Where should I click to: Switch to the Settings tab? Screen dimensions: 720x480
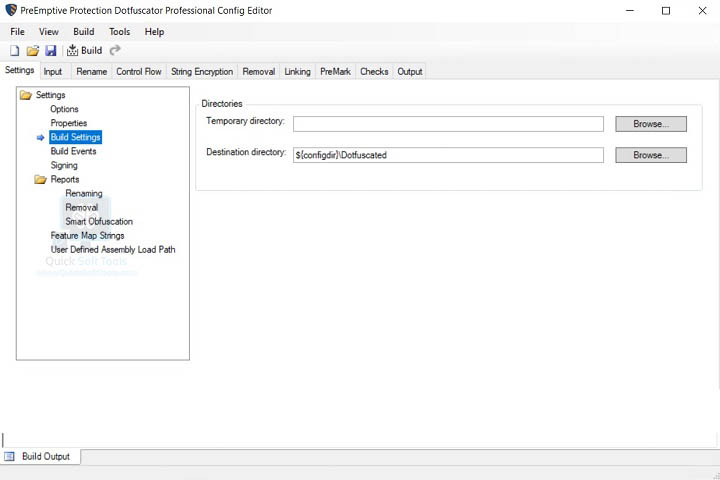pyautogui.click(x=20, y=70)
